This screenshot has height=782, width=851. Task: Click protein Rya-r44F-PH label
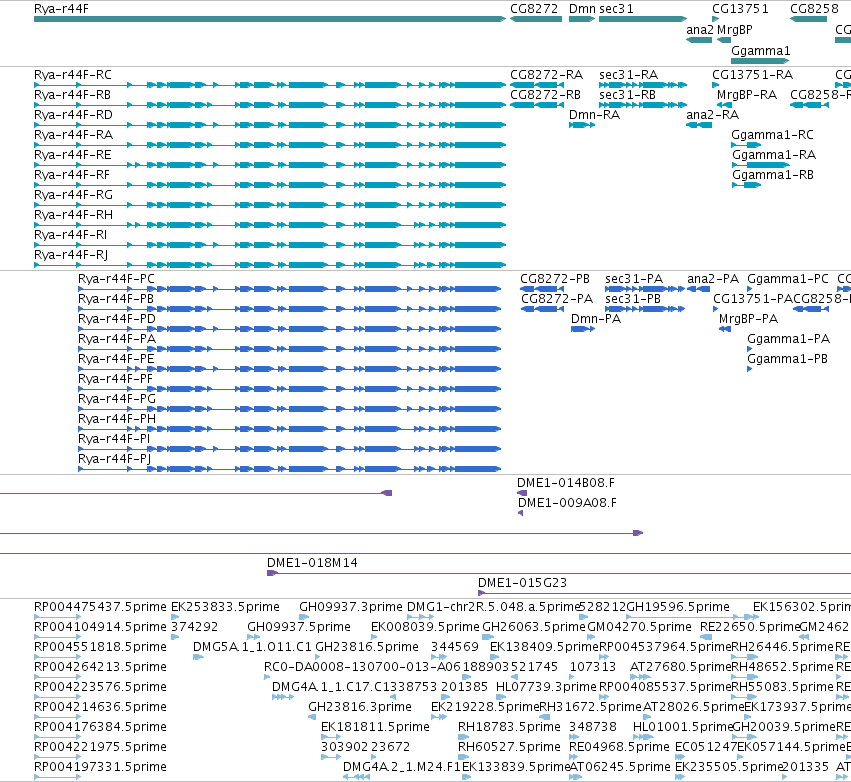(117, 419)
